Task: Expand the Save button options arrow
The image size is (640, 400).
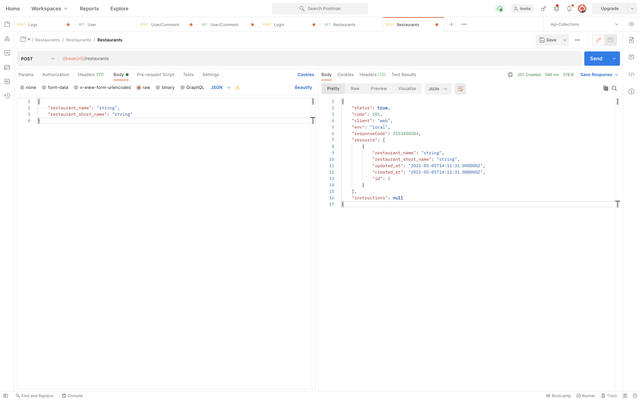Action: point(564,40)
